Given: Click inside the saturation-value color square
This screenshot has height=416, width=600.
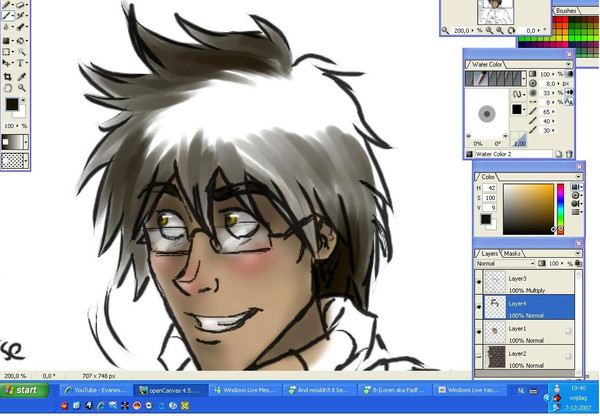Looking at the screenshot, I should [x=528, y=209].
